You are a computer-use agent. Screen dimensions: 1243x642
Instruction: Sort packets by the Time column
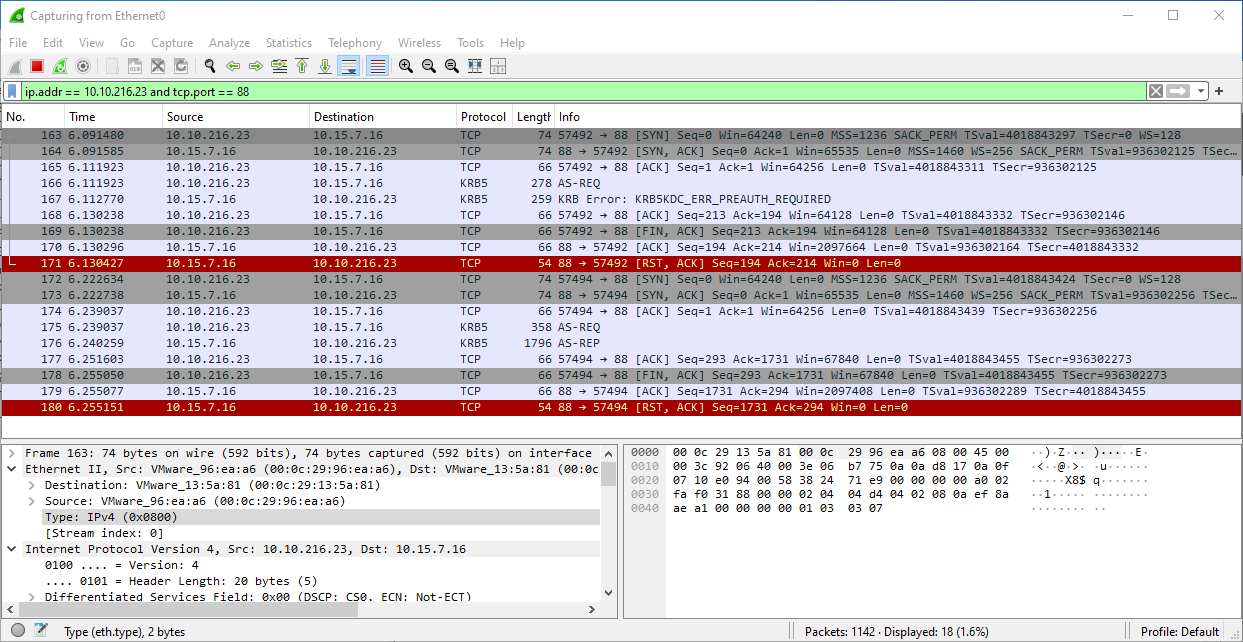click(x=112, y=117)
